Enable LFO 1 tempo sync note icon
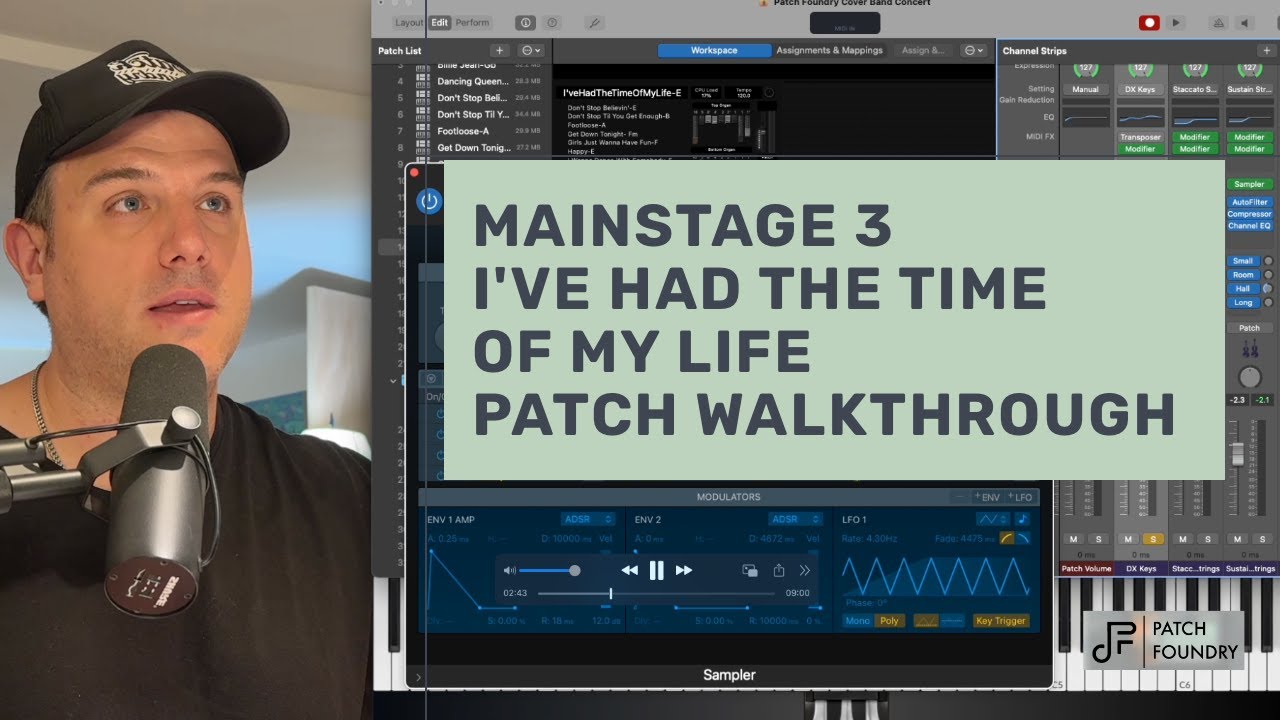This screenshot has width=1280, height=720. 1022,519
